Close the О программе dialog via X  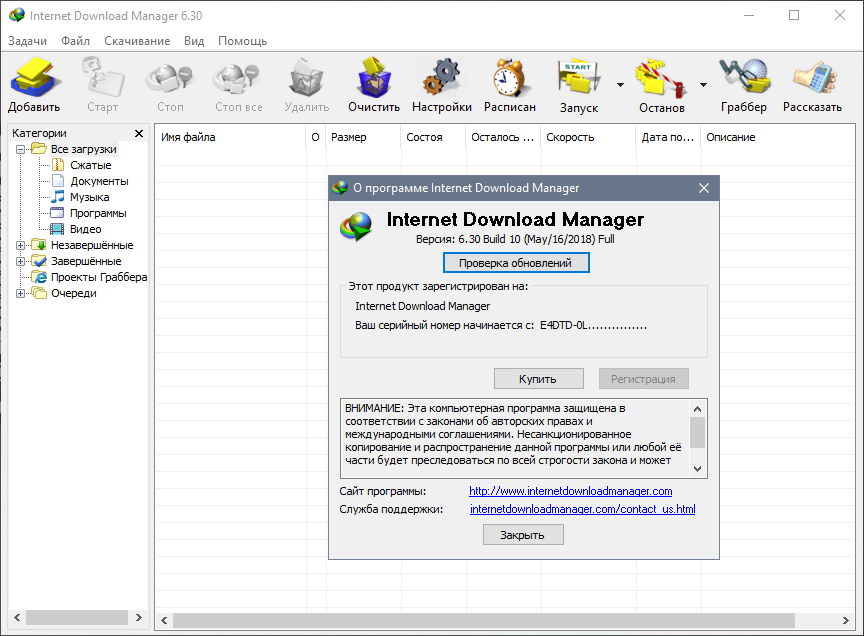[x=704, y=188]
